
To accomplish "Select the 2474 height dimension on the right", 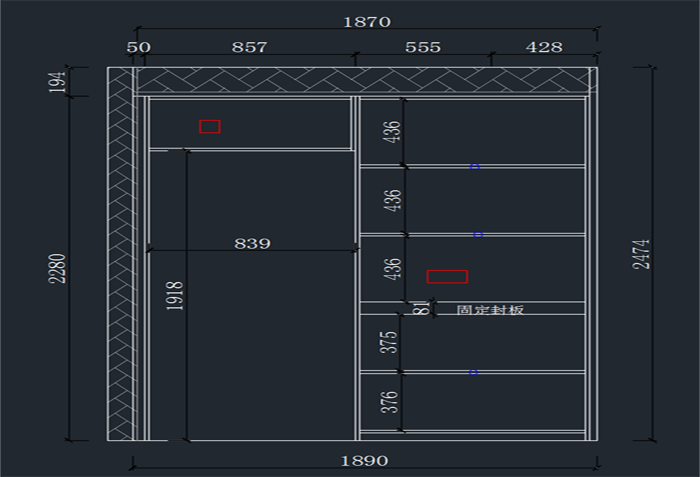I will 643,255.
